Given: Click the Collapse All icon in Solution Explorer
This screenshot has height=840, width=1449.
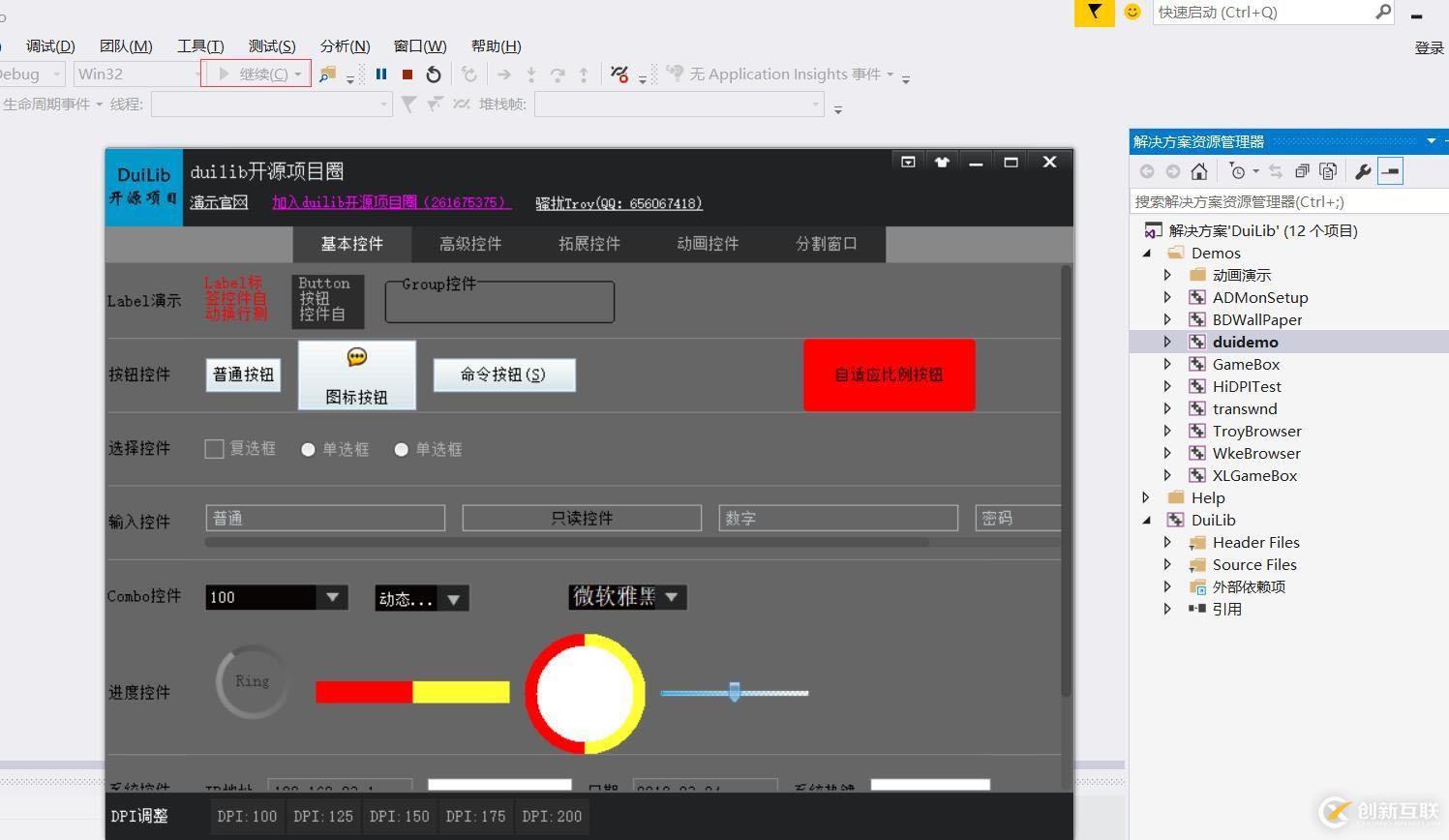Looking at the screenshot, I should pos(1302,171).
